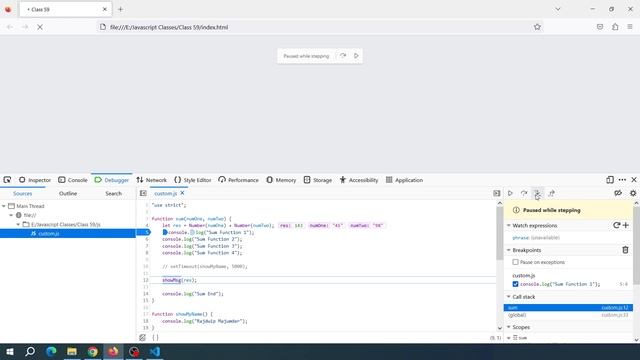
Task: Open the Firefox extensions icon
Action: click(615, 27)
